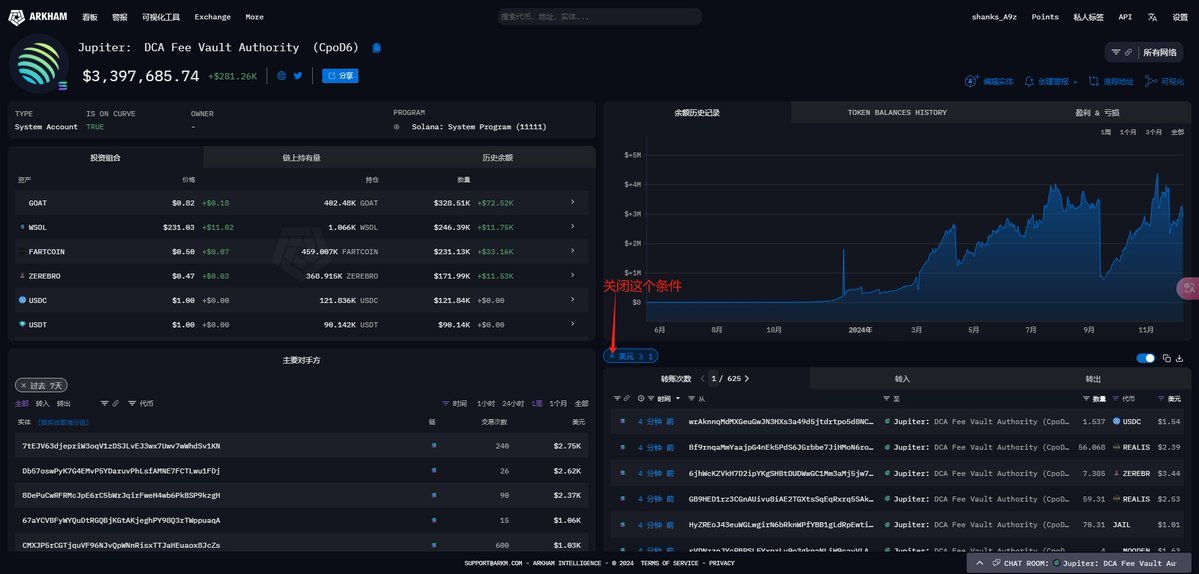Download transfers with the download icon
Screen dimensions: 1199x574
point(1179,358)
